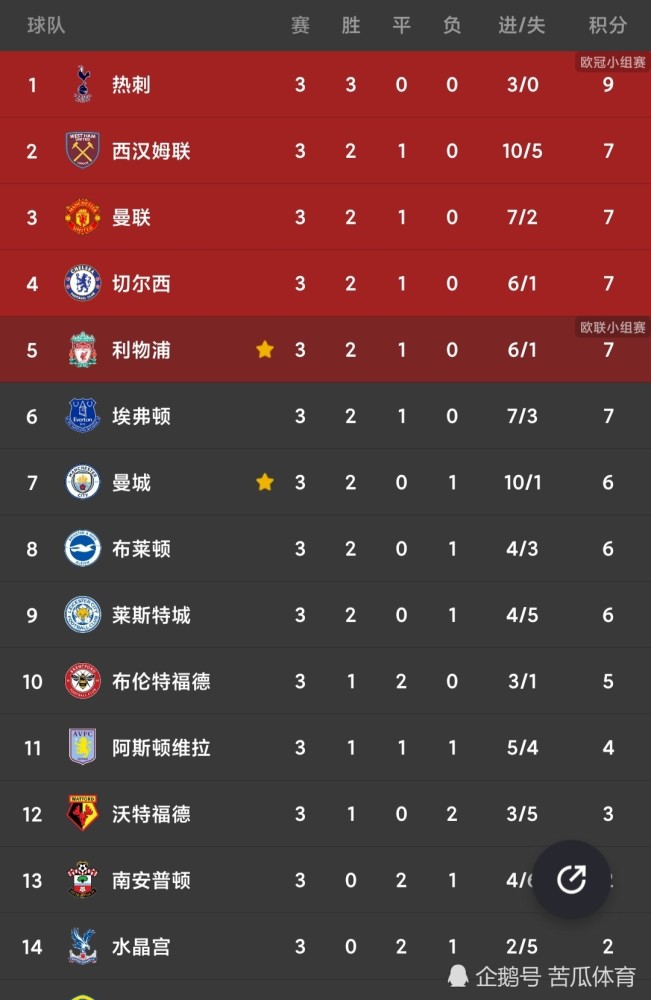Tap the 欧冠小组赛 label tag

point(613,62)
